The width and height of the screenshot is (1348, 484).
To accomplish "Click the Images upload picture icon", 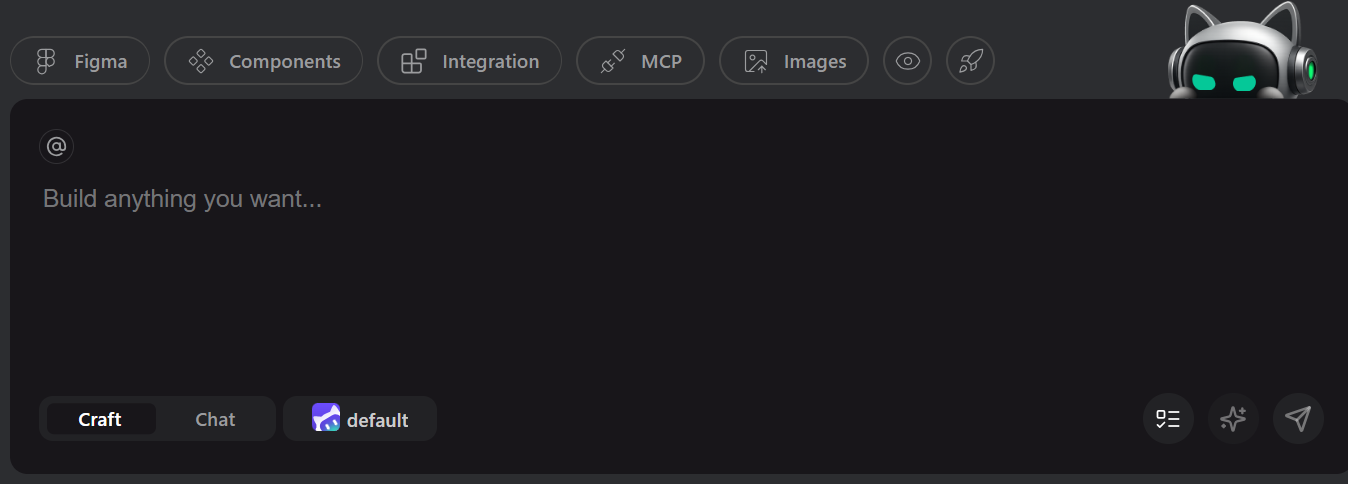I will point(756,61).
